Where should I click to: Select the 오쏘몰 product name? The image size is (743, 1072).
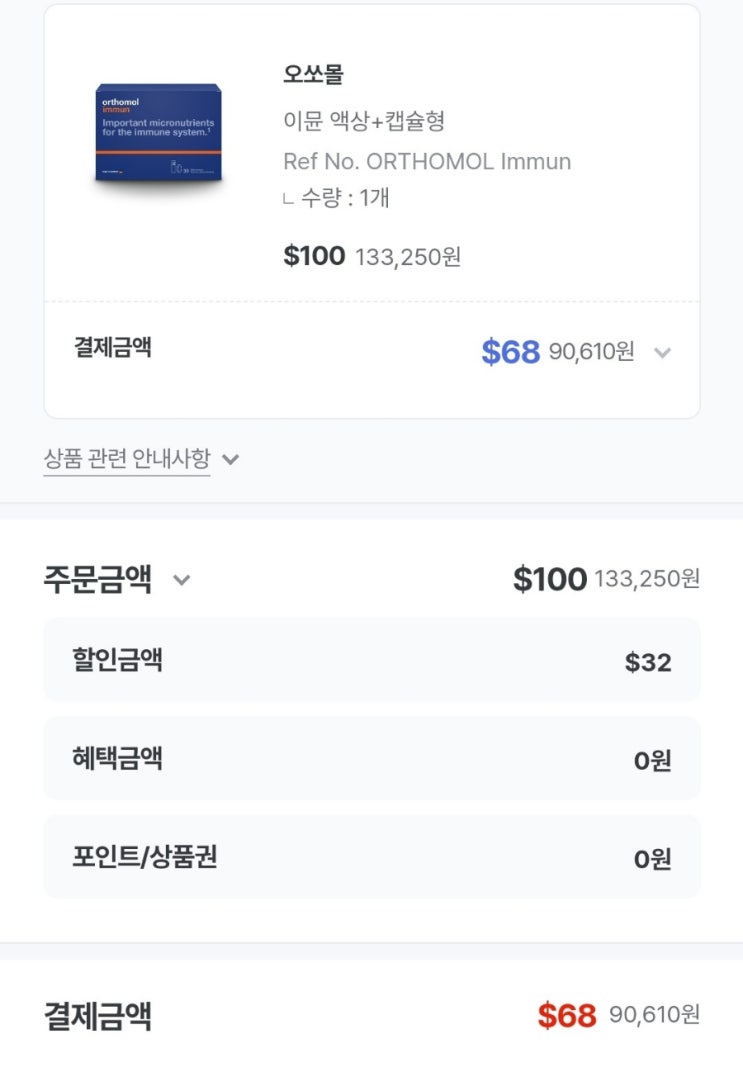[313, 75]
